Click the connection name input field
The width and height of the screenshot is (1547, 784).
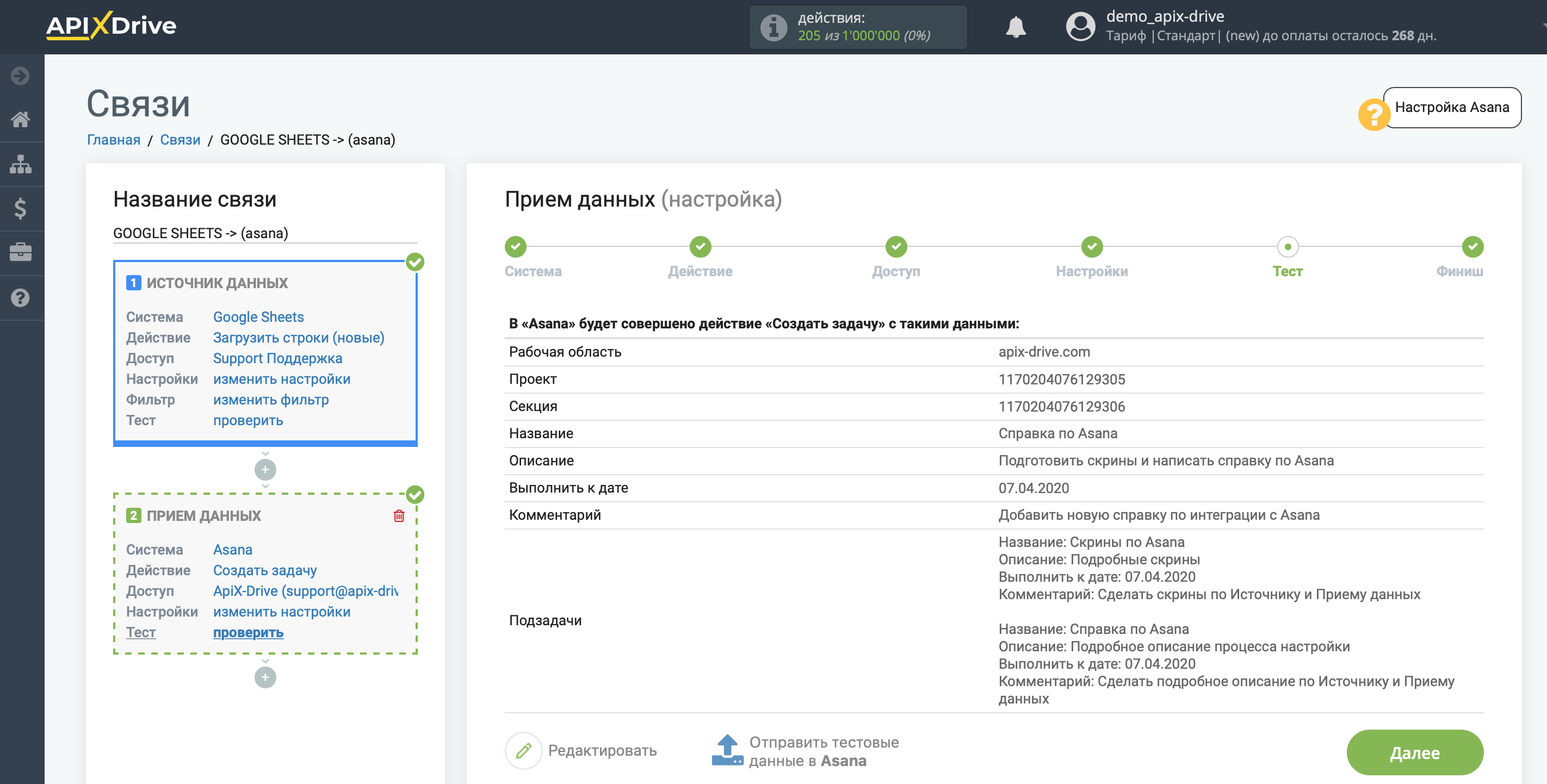click(x=265, y=233)
